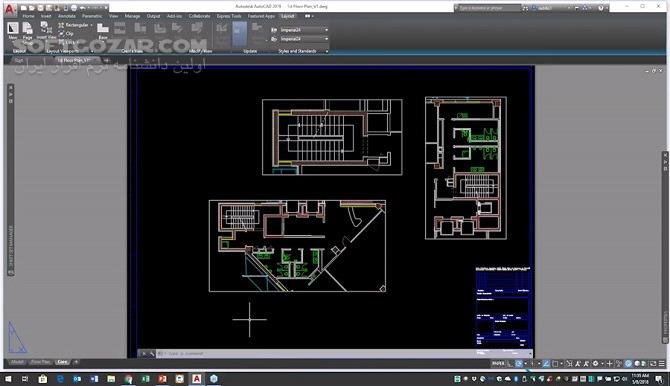
Task: Toggle Clean Screen in status bar
Action: (653, 364)
